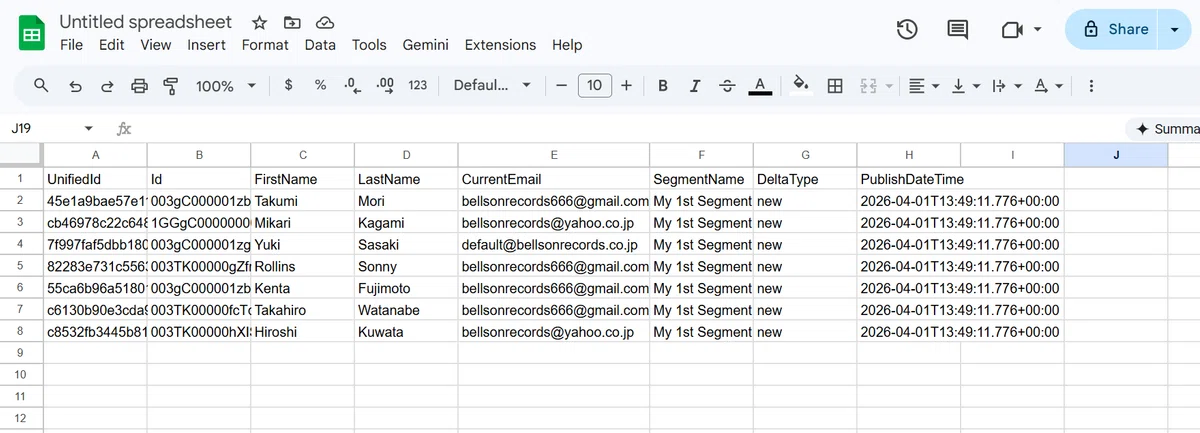Open the Tools menu
This screenshot has height=433, width=1200.
[x=369, y=45]
